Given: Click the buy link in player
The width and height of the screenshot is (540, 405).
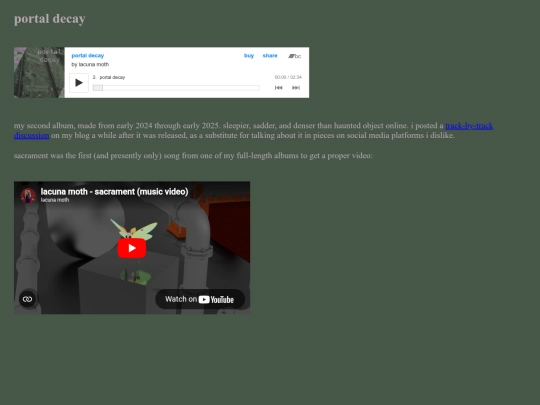Looking at the screenshot, I should pos(249,55).
